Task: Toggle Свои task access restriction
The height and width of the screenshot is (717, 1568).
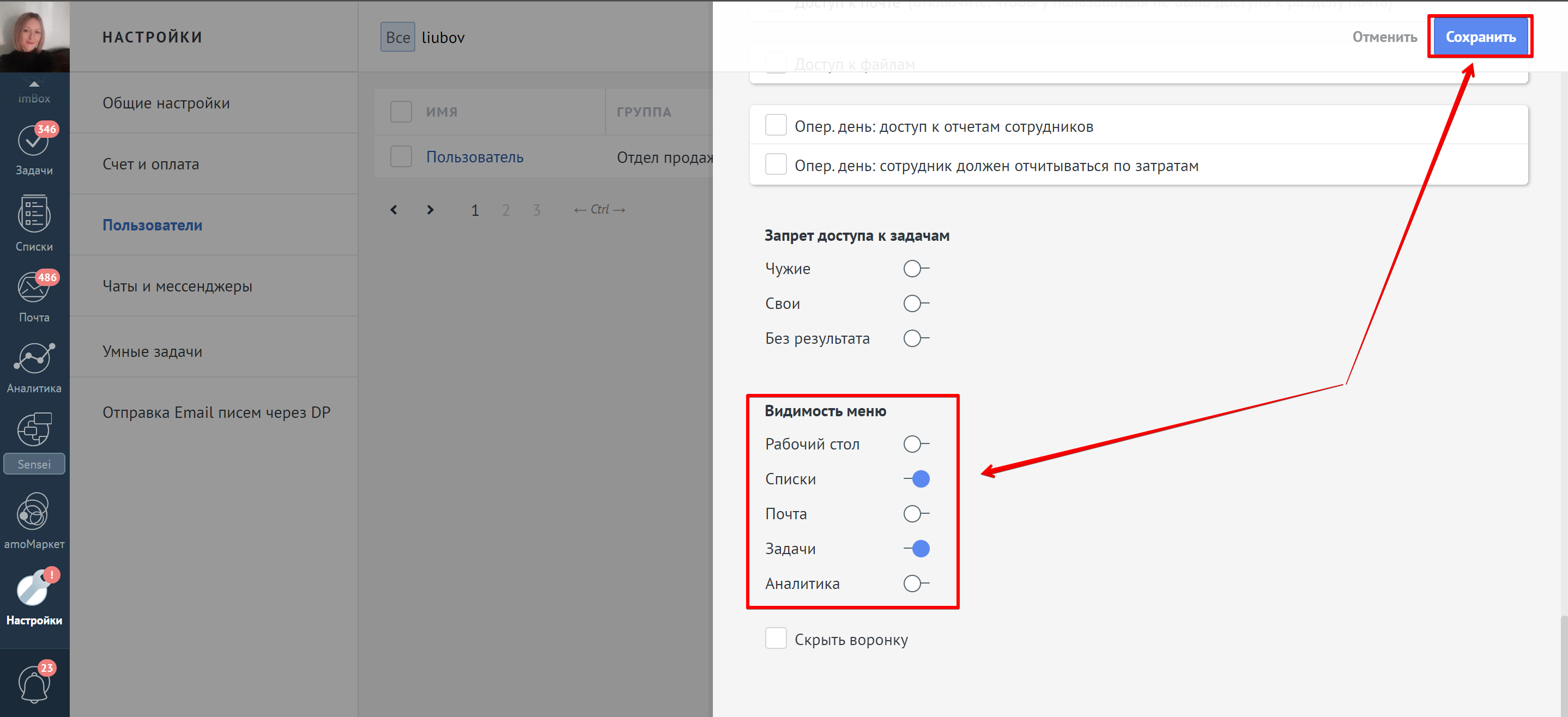Action: click(916, 303)
